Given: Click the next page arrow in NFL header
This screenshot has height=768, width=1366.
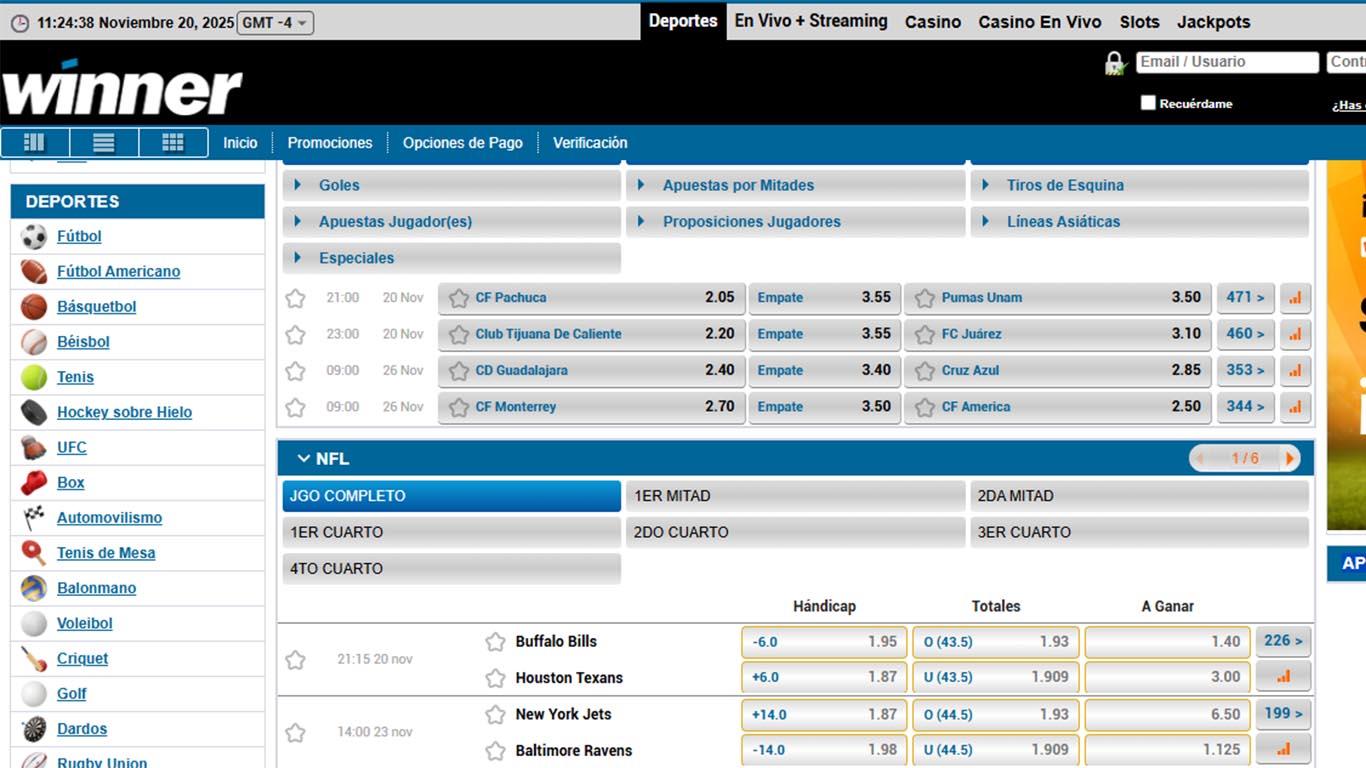Looking at the screenshot, I should tap(1290, 459).
